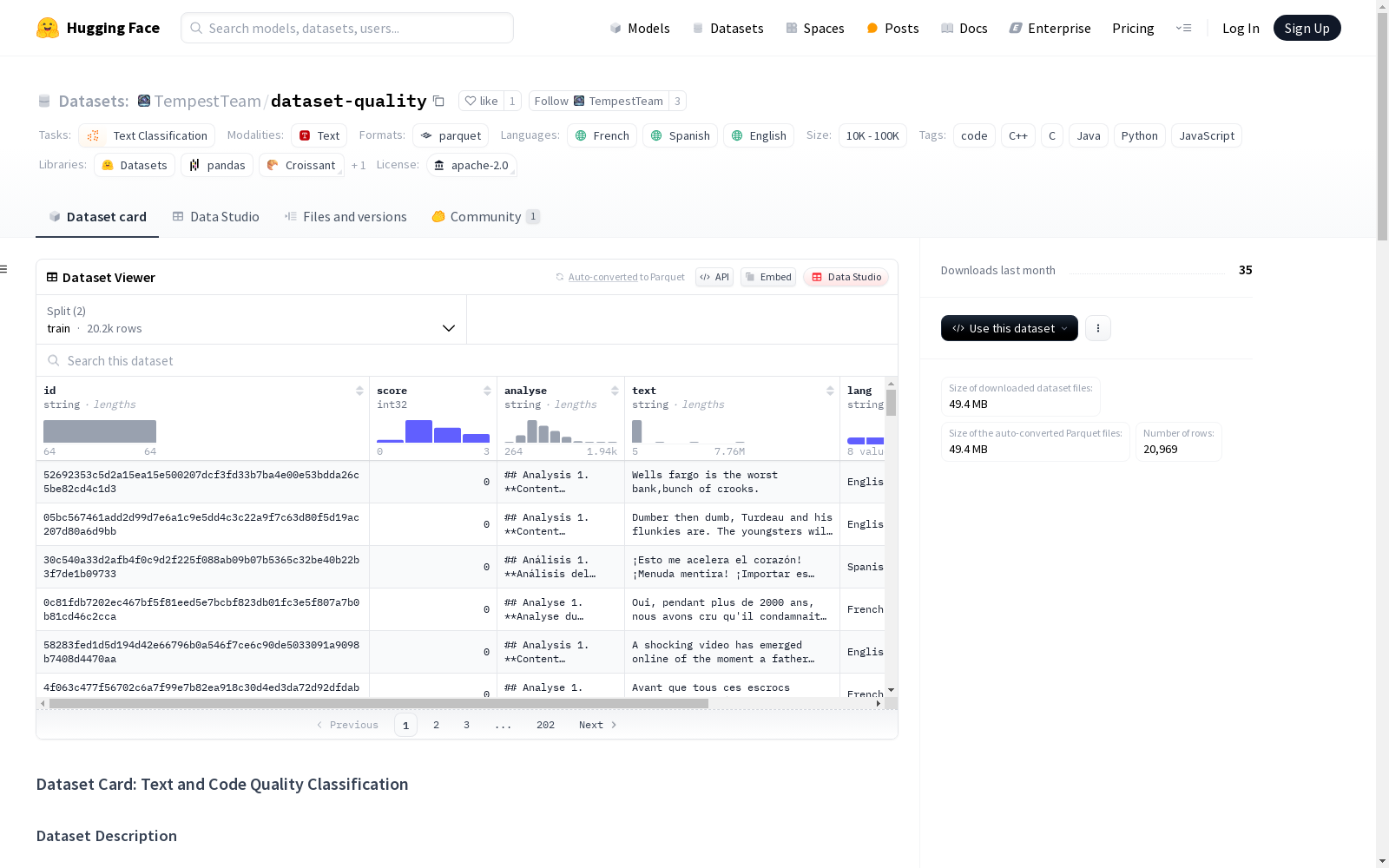Sort by the id column

tap(359, 391)
